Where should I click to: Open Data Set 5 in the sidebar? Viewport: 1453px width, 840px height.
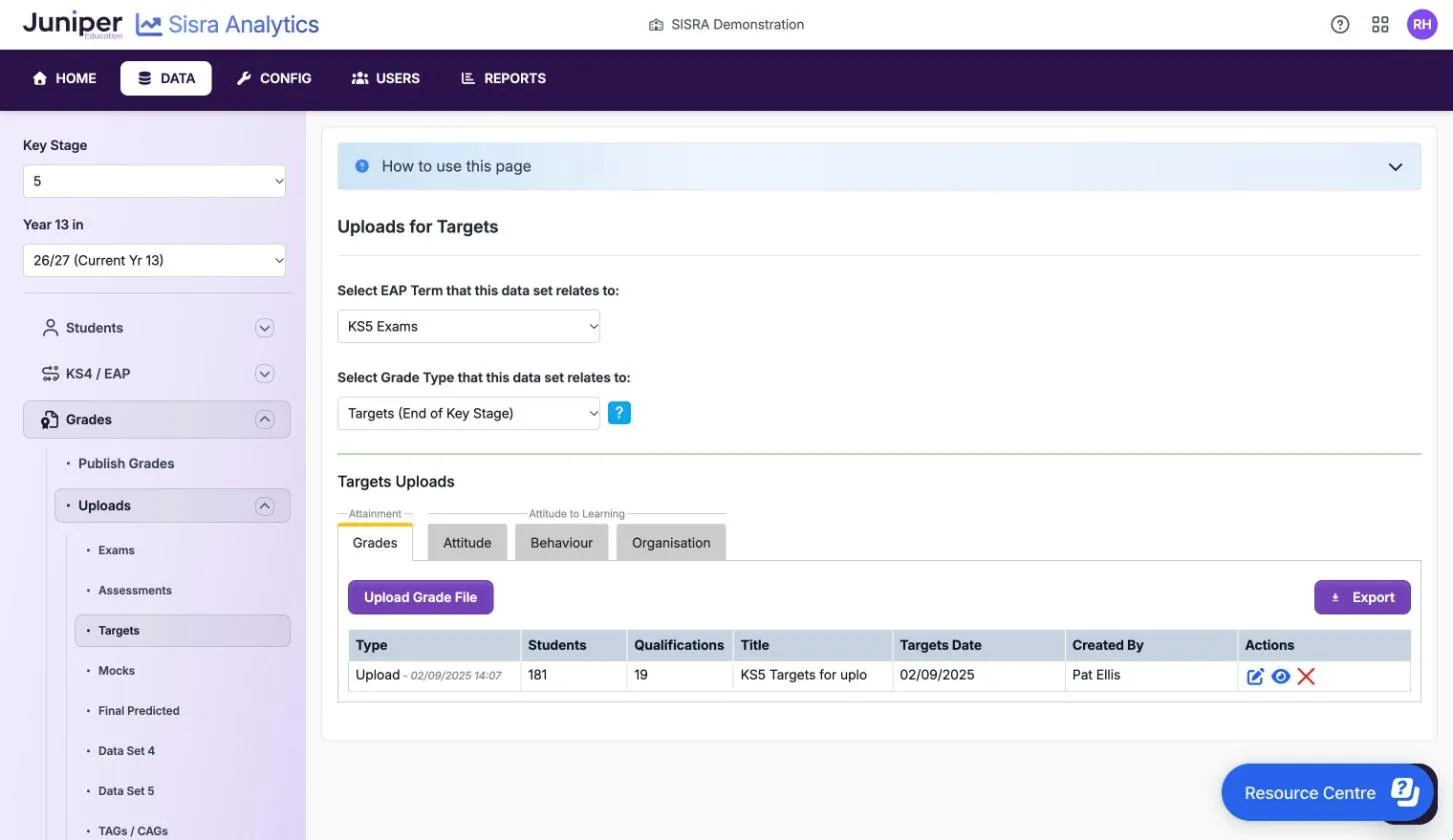pyautogui.click(x=126, y=791)
